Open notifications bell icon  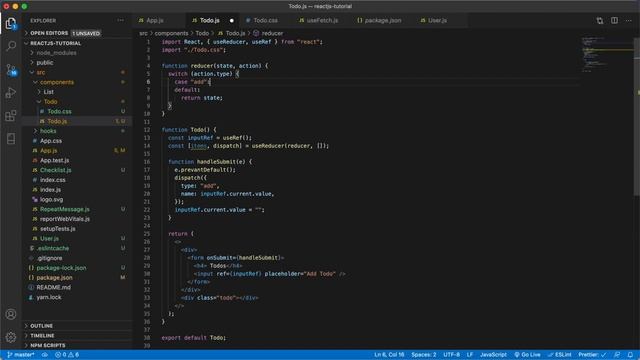tap(631, 355)
